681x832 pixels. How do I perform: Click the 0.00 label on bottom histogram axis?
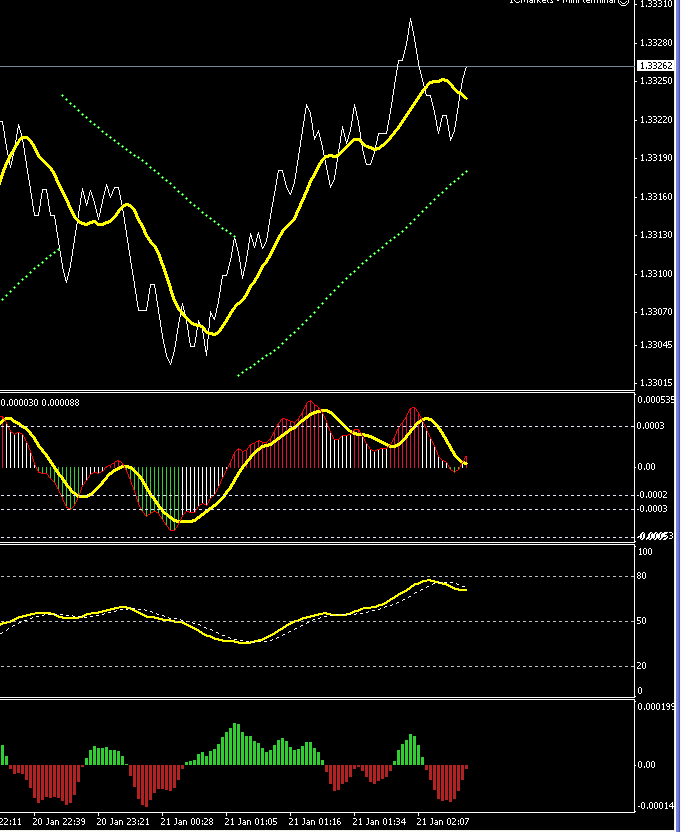646,765
